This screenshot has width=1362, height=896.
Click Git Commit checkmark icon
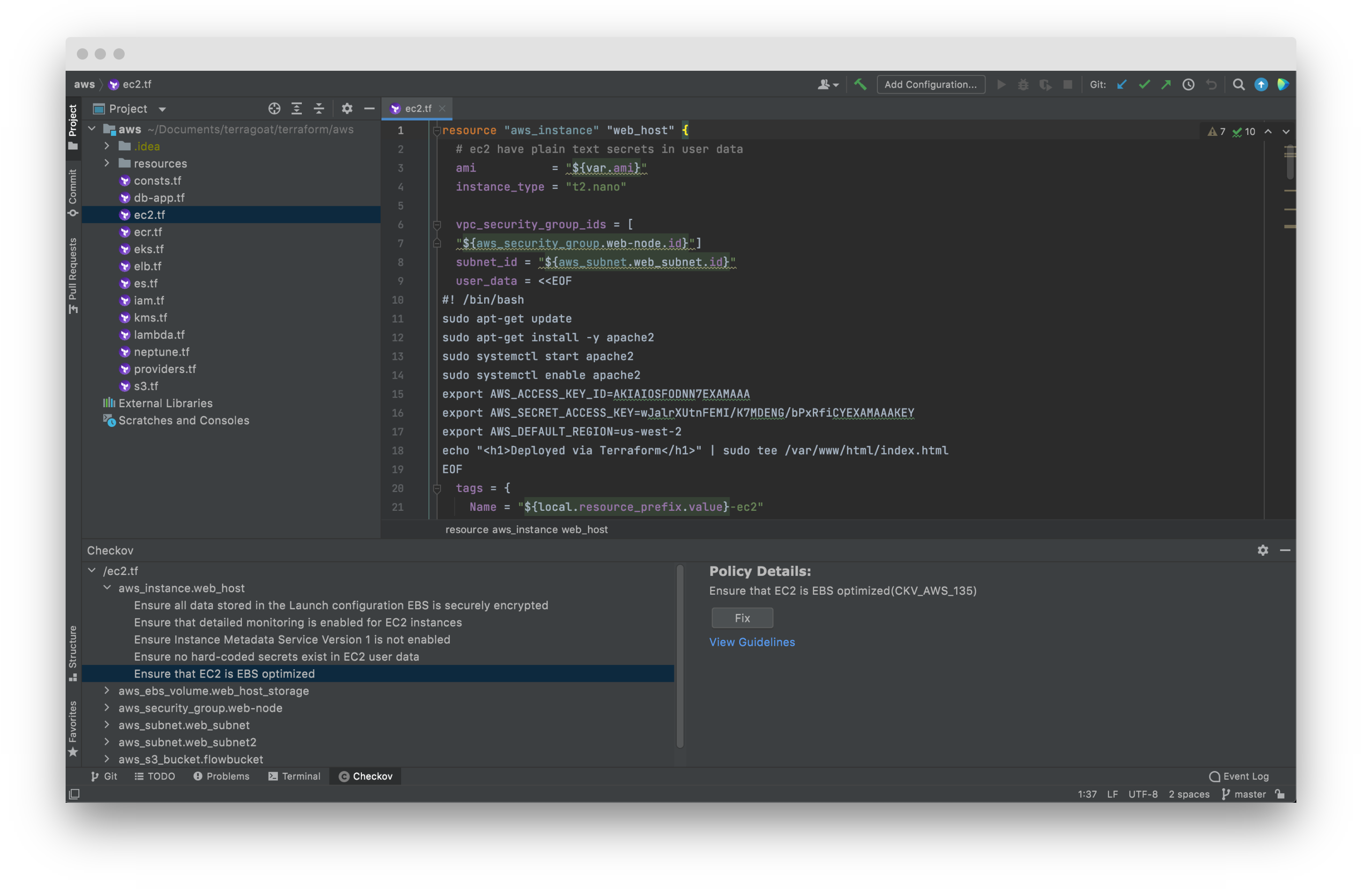[1144, 85]
